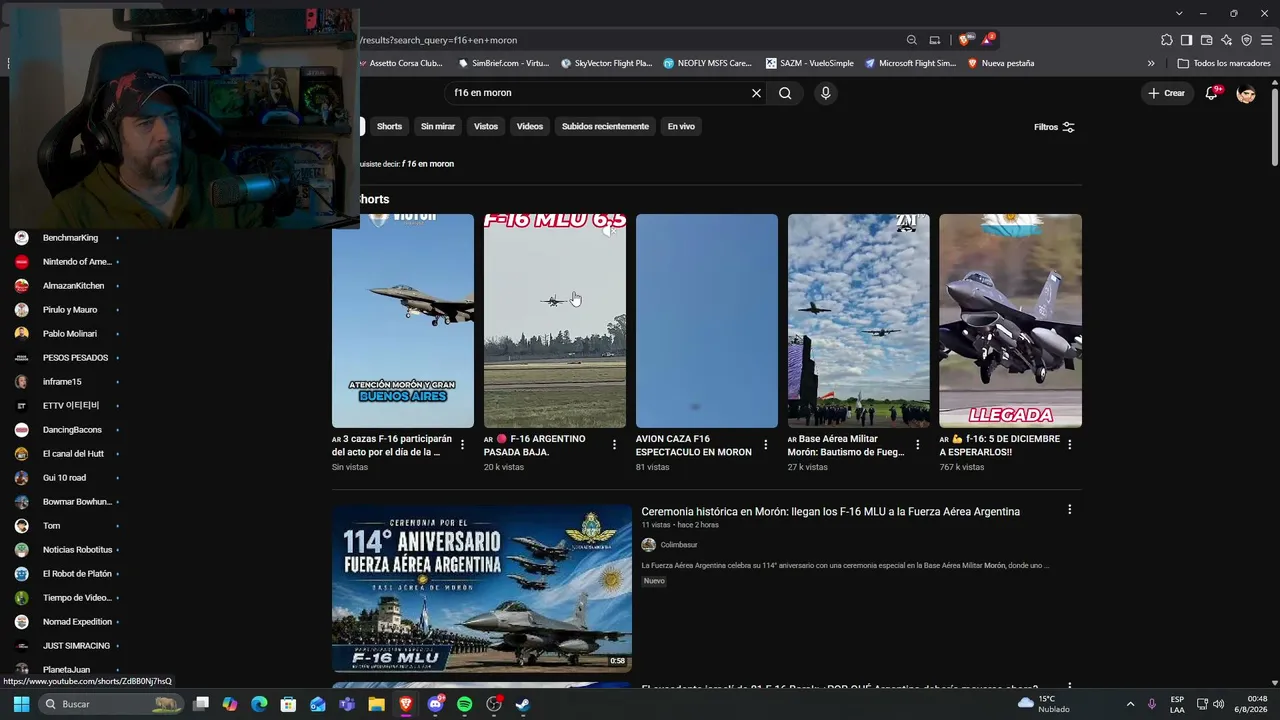Viewport: 1280px width, 720px height.
Task: Open Spotify from the taskbar
Action: (x=464, y=704)
